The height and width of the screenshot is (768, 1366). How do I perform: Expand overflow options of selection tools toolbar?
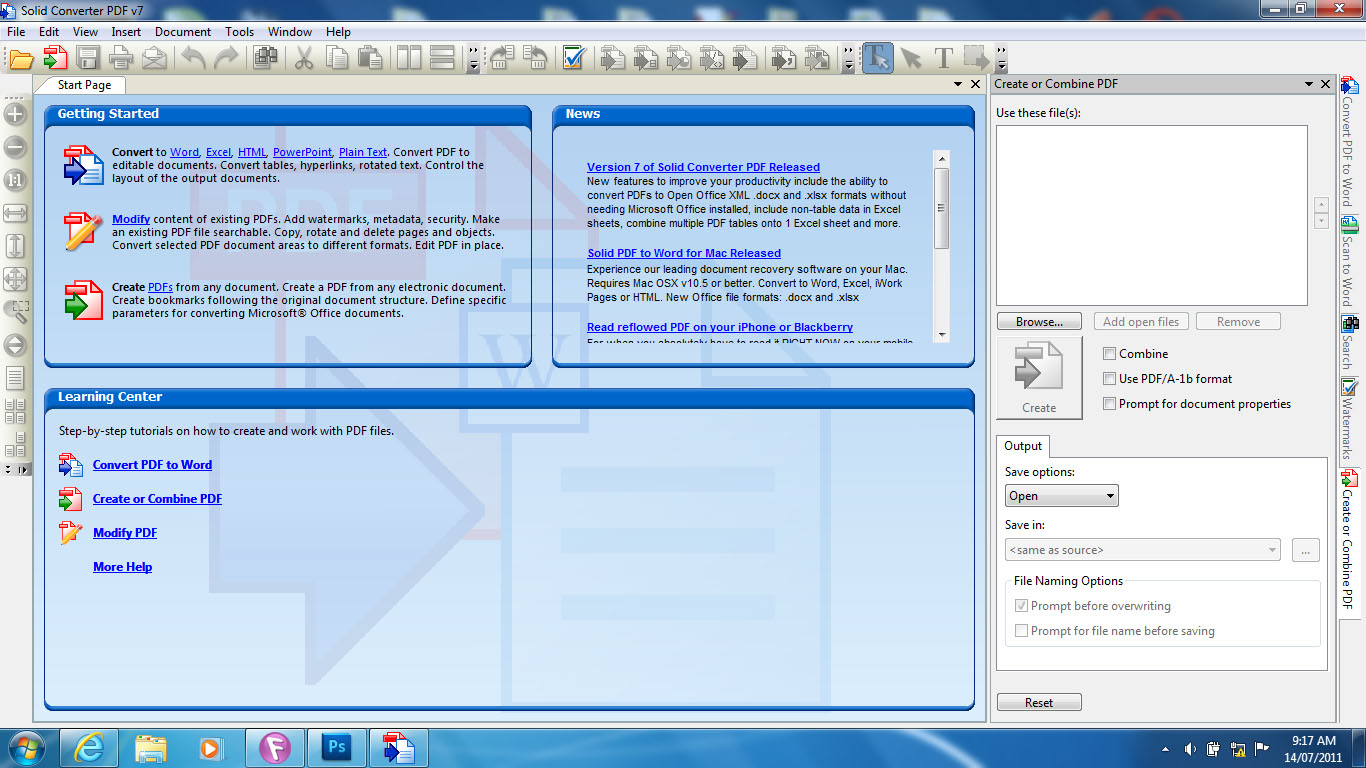(1001, 59)
